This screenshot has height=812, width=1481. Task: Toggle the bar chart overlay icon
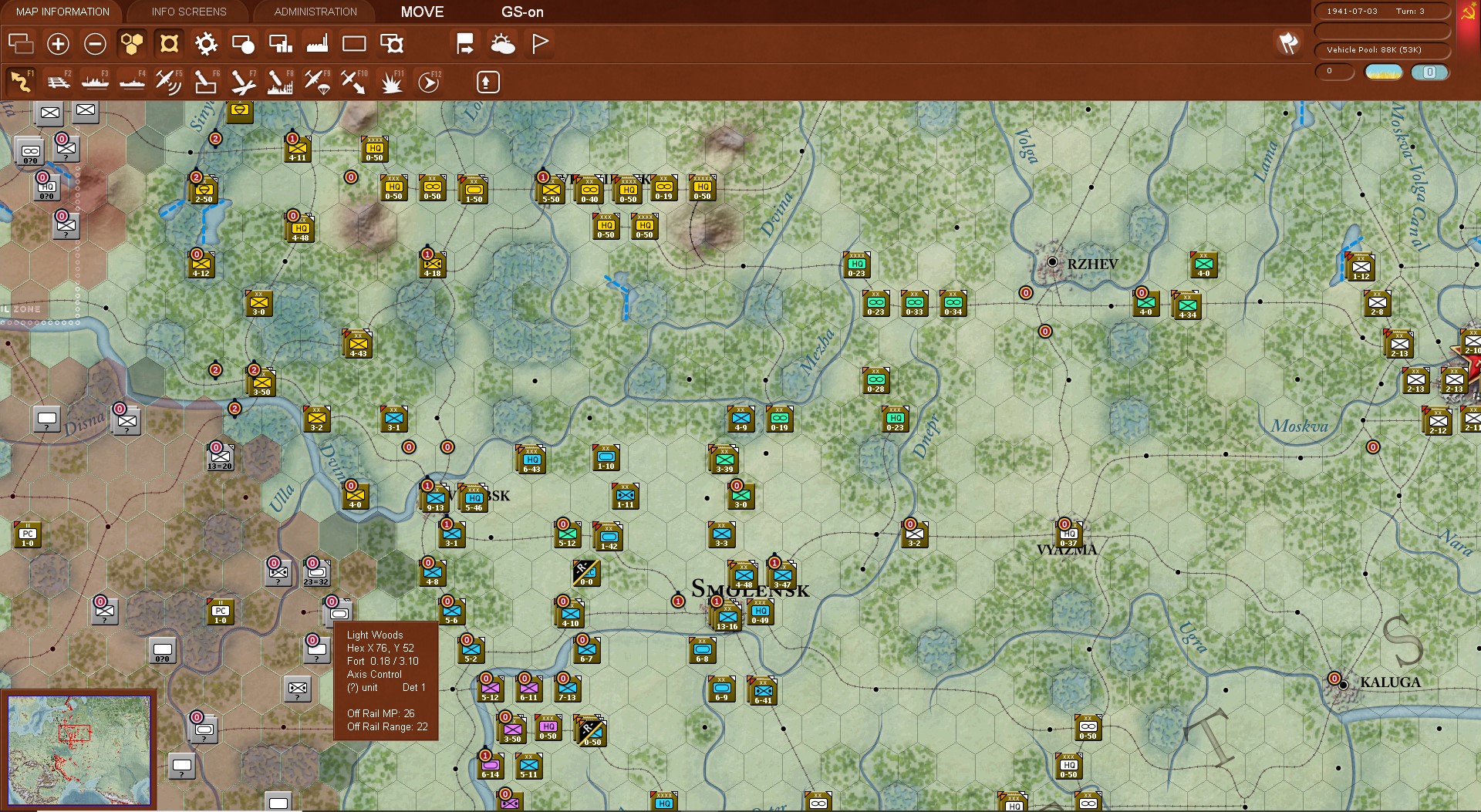click(x=280, y=44)
